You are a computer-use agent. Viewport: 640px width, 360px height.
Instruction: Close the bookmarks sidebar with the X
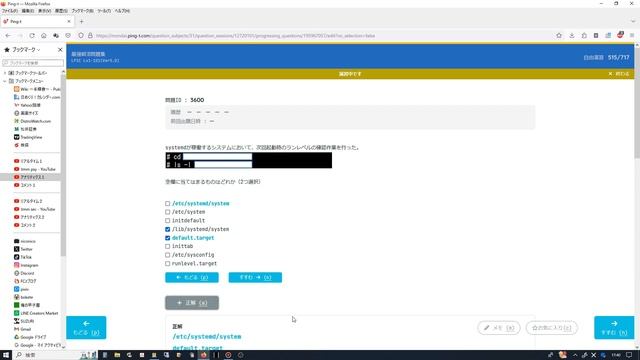click(x=60, y=49)
